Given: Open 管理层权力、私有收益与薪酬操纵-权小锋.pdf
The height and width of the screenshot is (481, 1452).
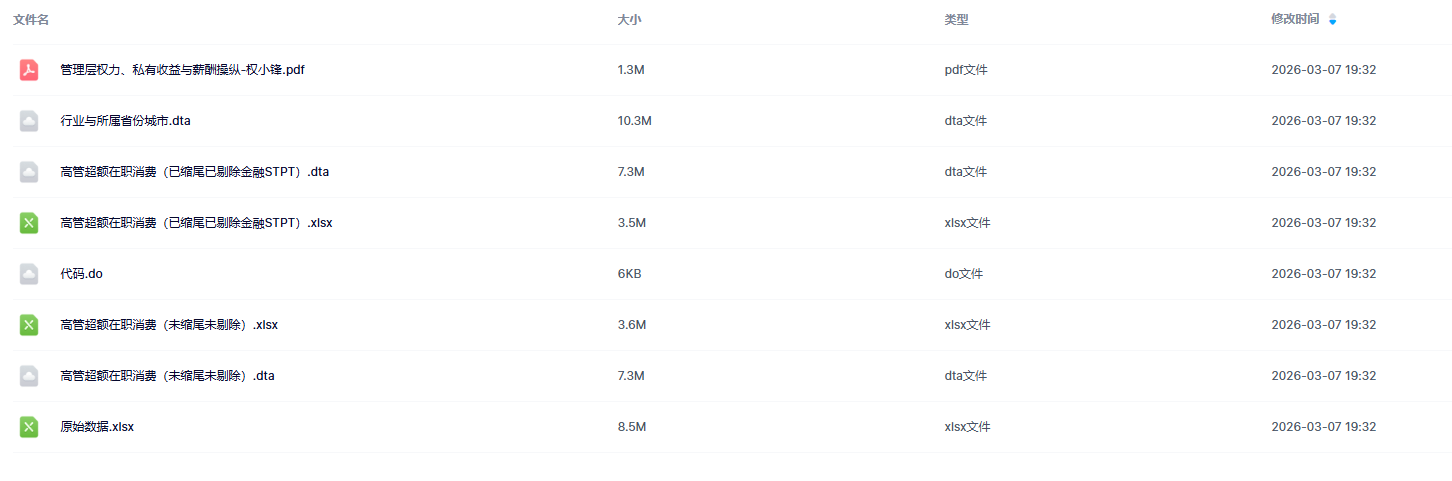Looking at the screenshot, I should click(182, 70).
